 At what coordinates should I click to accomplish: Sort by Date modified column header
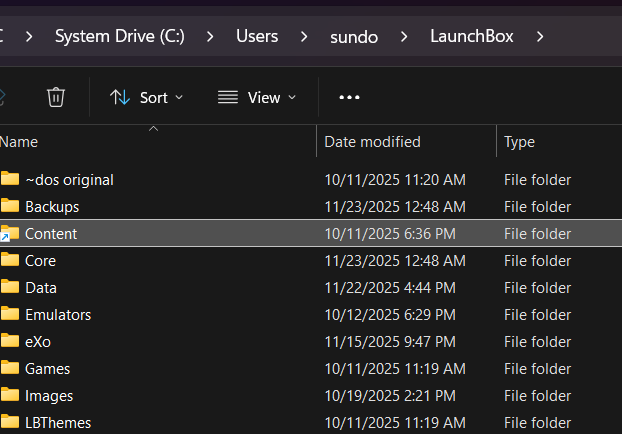pos(372,142)
